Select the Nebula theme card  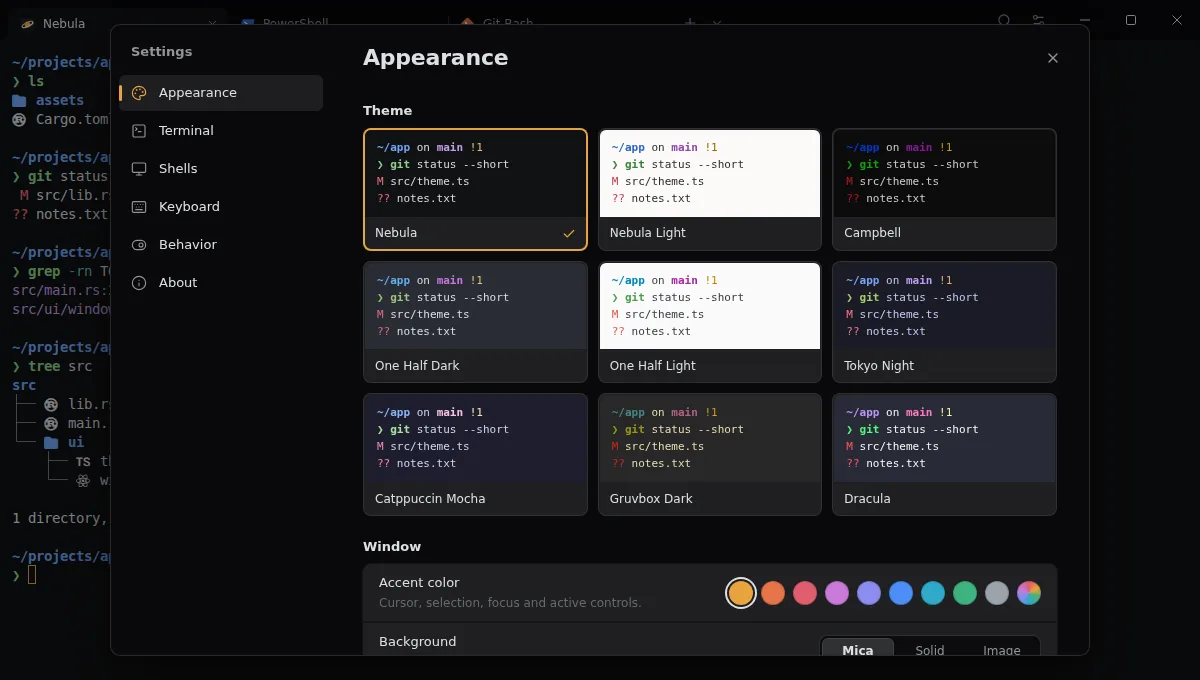[x=475, y=189]
